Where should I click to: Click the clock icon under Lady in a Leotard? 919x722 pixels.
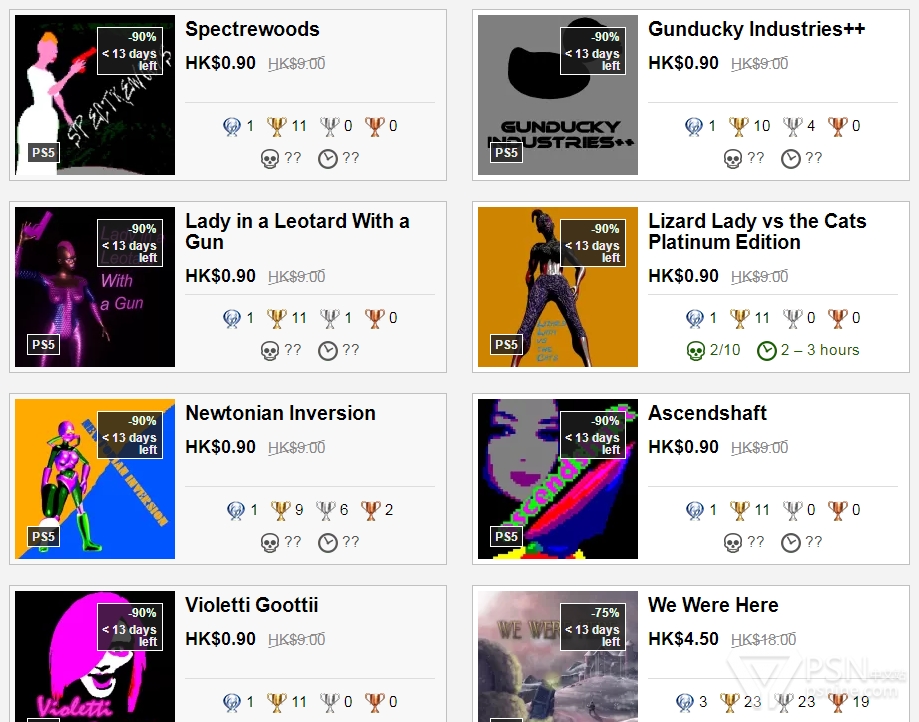(x=328, y=350)
